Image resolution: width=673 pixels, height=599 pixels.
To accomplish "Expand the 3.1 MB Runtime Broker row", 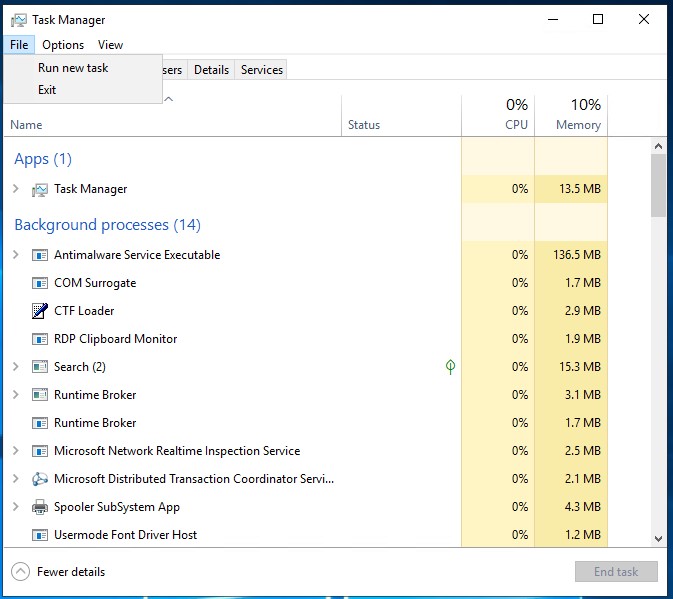I will pyautogui.click(x=16, y=394).
